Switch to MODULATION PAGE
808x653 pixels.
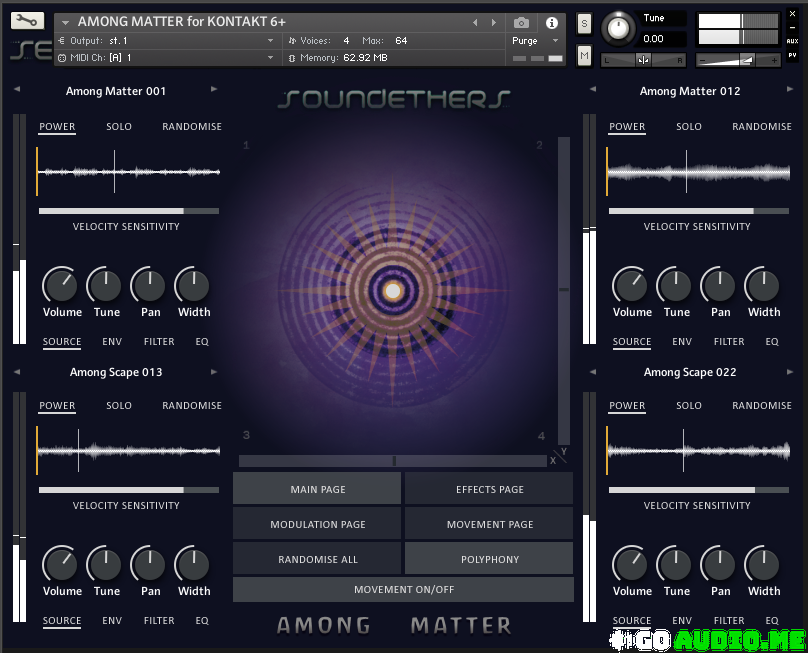click(x=317, y=524)
